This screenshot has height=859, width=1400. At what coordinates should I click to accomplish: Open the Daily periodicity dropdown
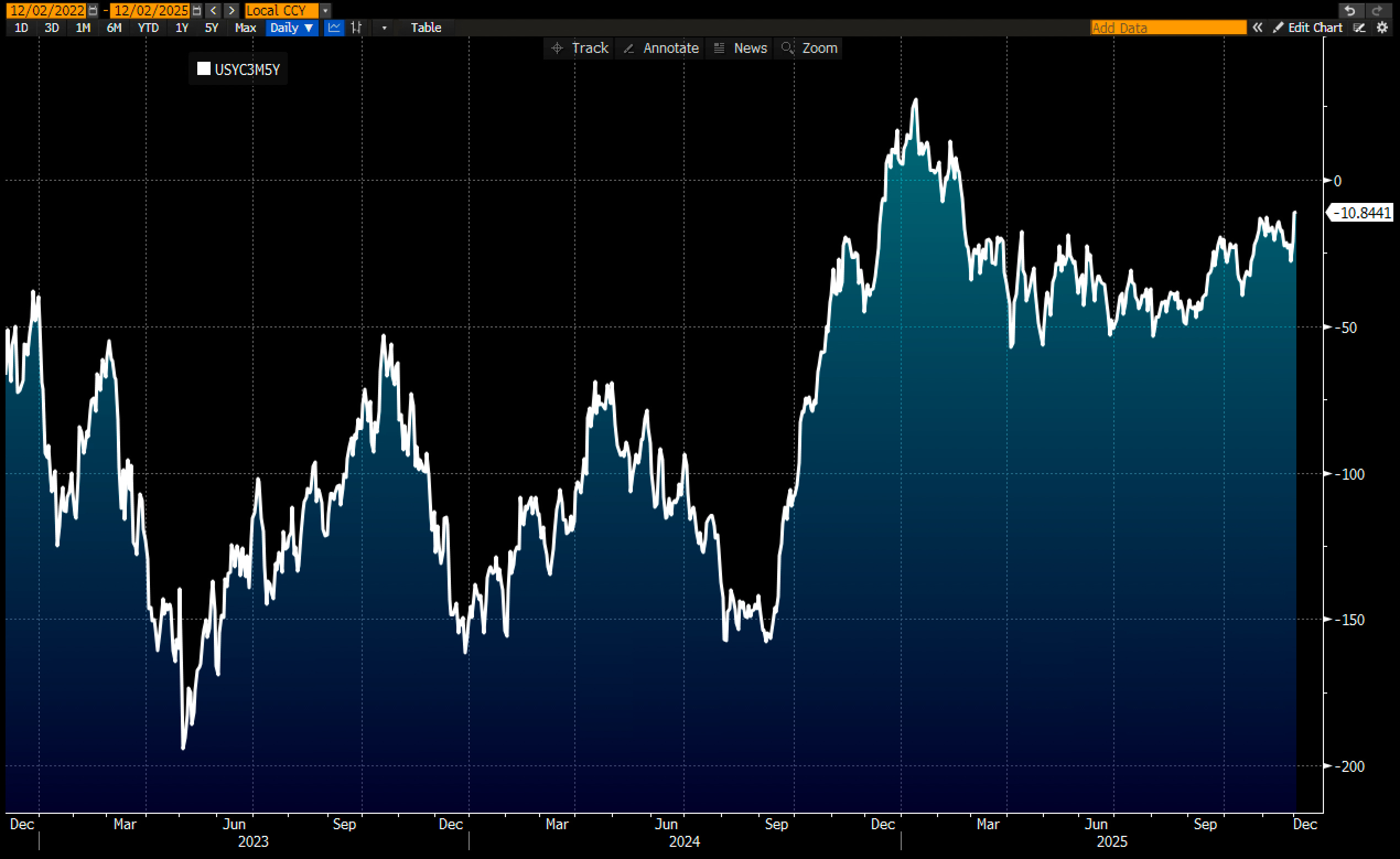click(x=292, y=27)
